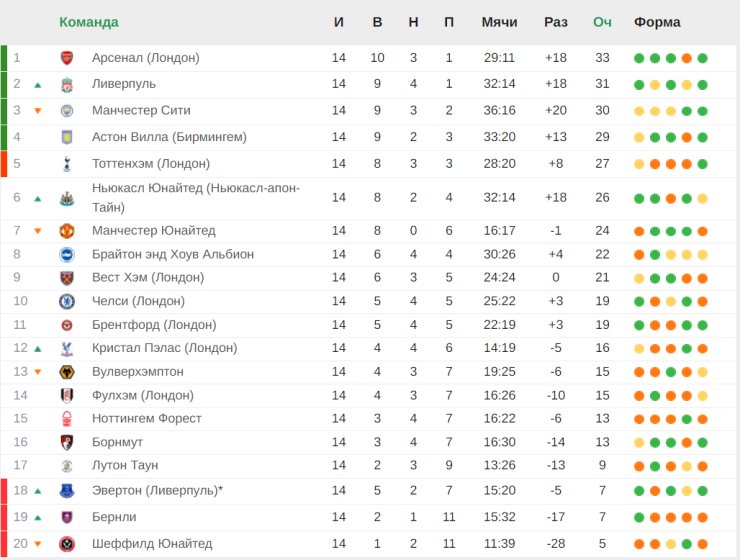Open Астон Вилла (Бирмингем) team link
740x560 pixels.
(169, 137)
